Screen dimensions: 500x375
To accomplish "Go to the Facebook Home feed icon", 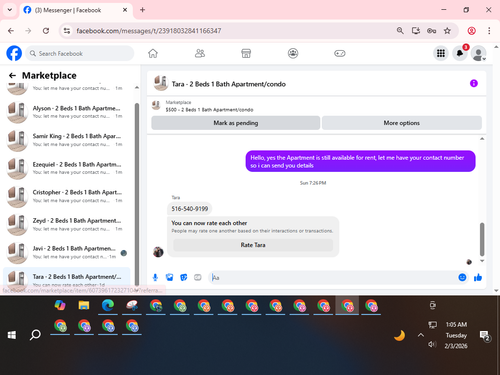I will pos(153,53).
